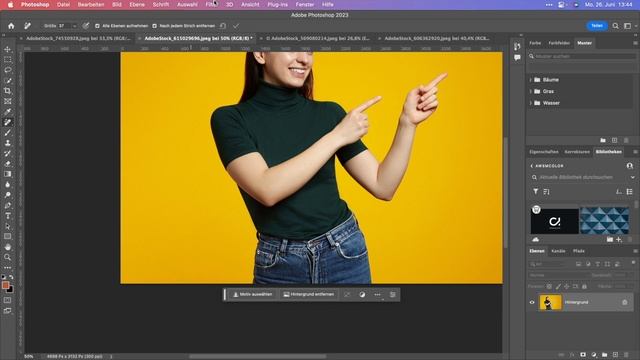This screenshot has width=640, height=360.
Task: Select the Hand tool
Action: (8, 247)
